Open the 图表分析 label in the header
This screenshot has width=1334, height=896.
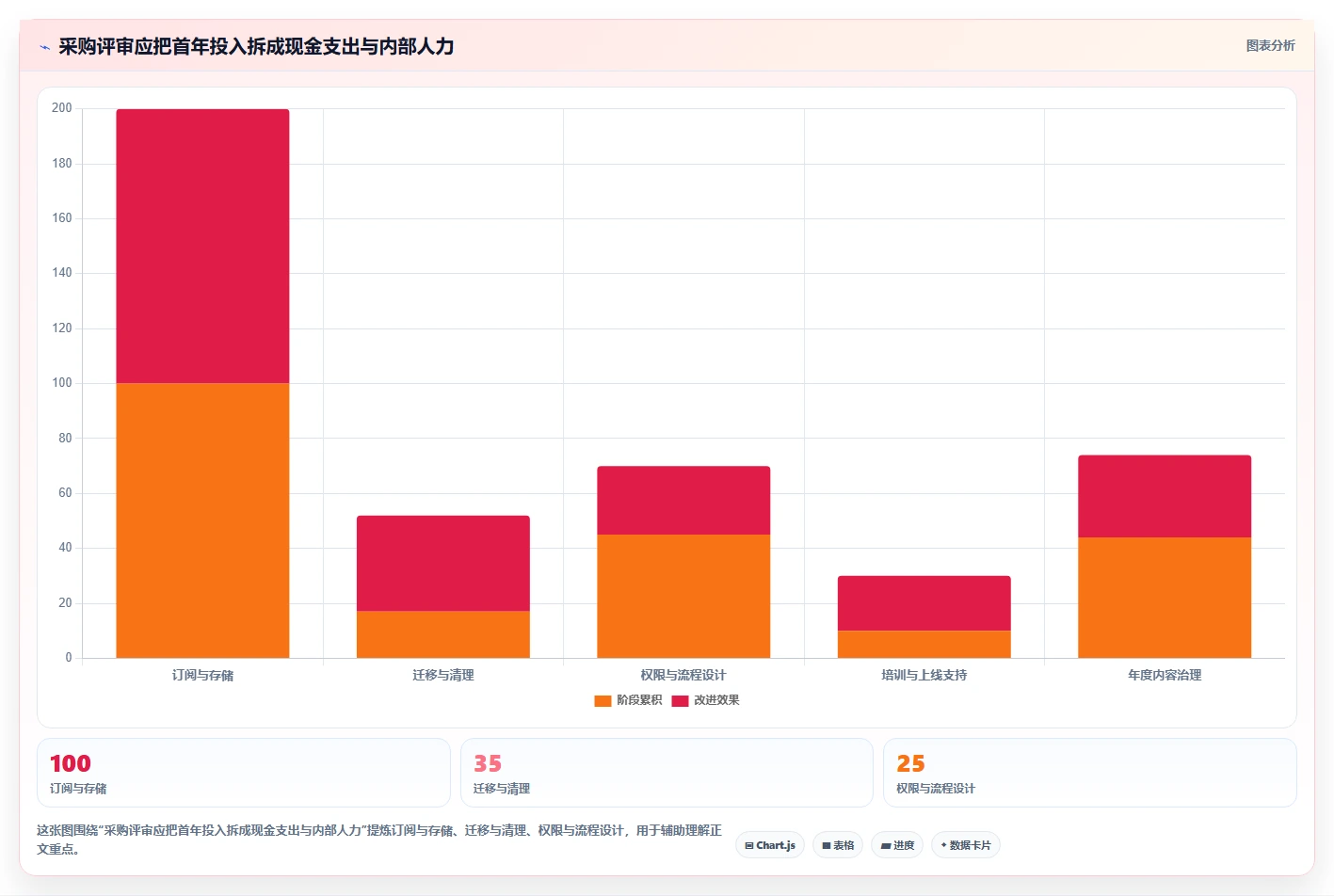point(1270,45)
